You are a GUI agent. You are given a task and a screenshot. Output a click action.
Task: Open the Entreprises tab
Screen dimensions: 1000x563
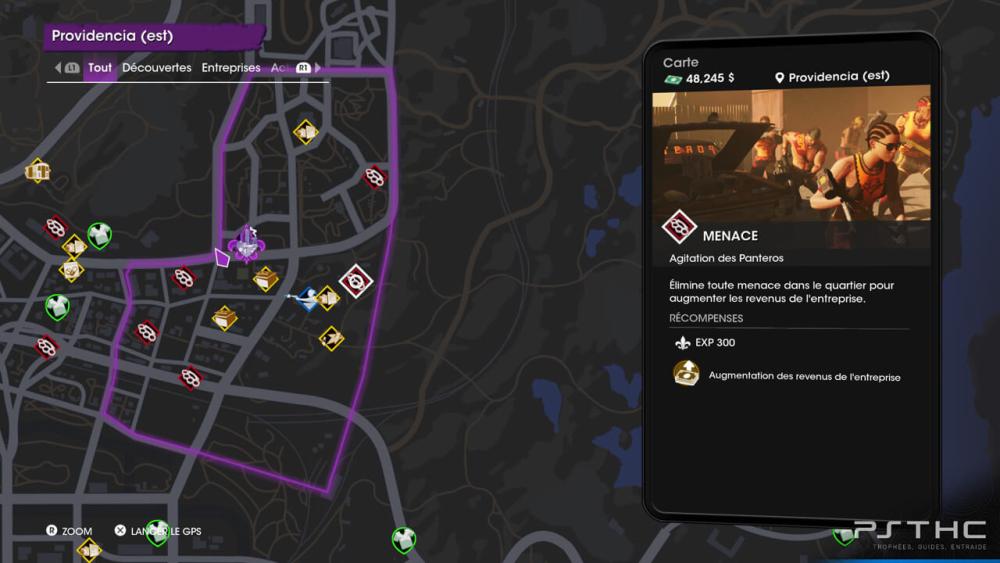231,68
